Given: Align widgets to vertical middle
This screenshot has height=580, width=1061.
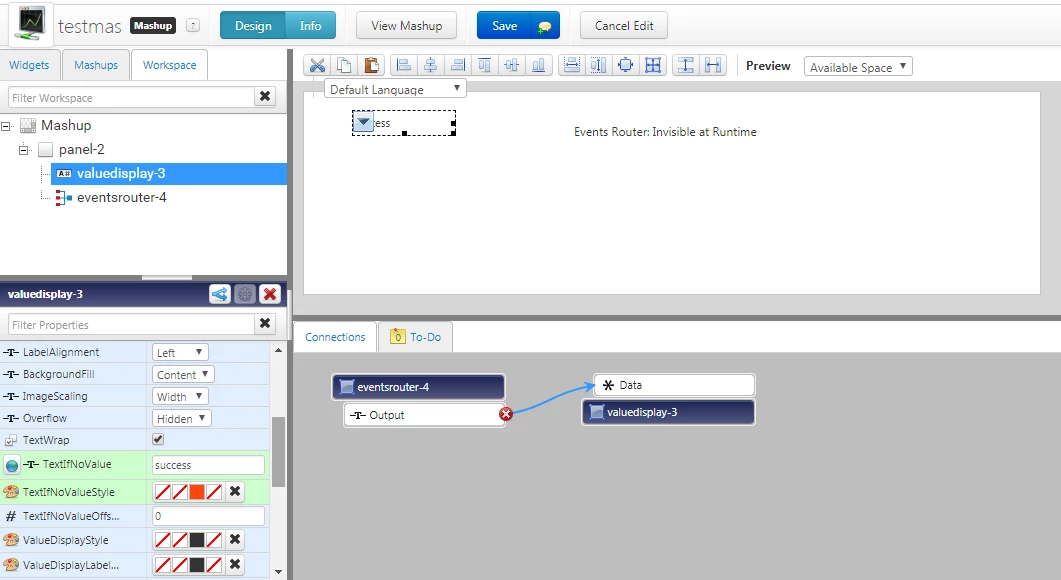Looking at the screenshot, I should point(512,66).
